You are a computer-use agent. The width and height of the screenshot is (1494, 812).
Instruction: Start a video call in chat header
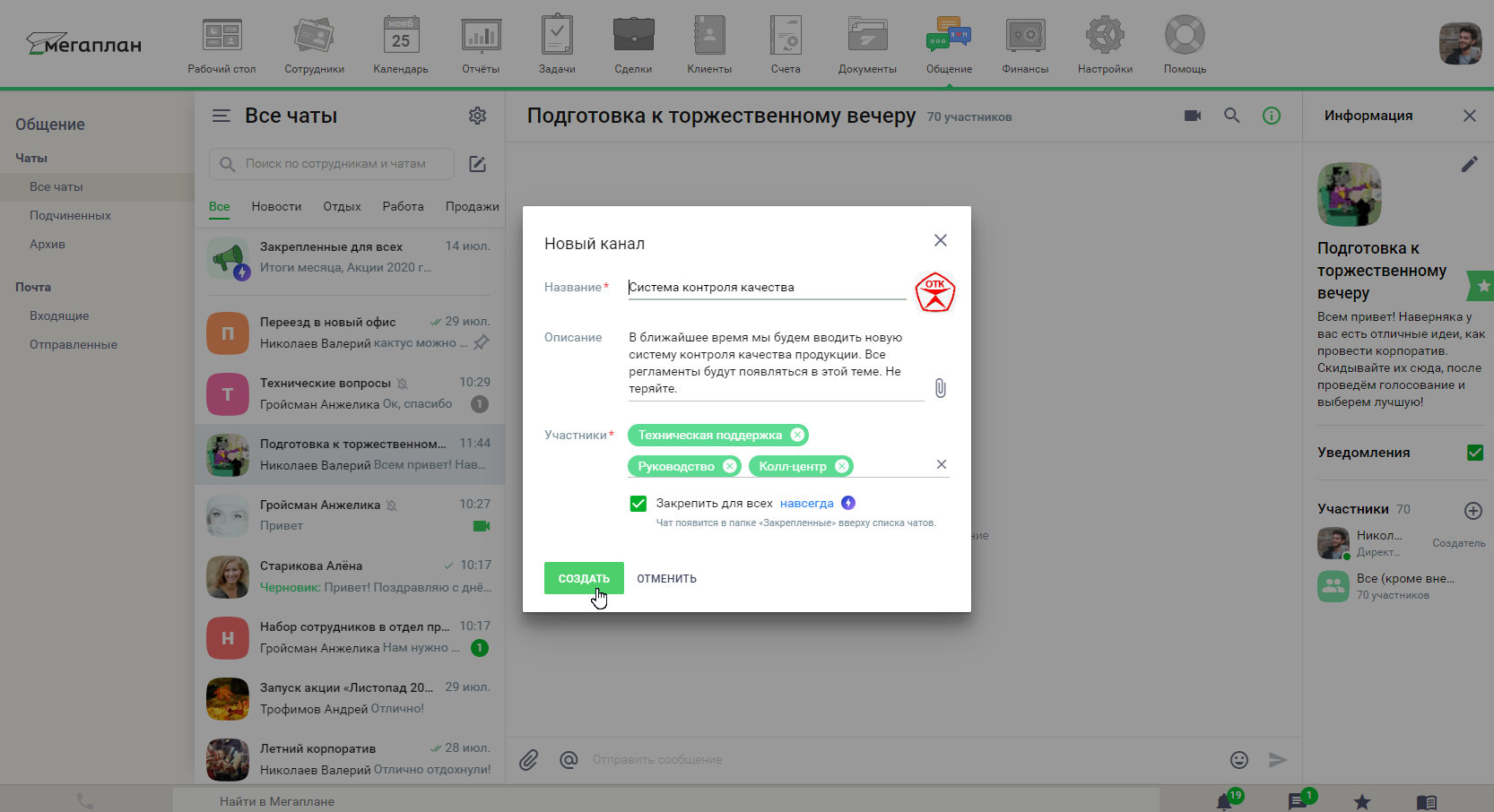click(1193, 116)
